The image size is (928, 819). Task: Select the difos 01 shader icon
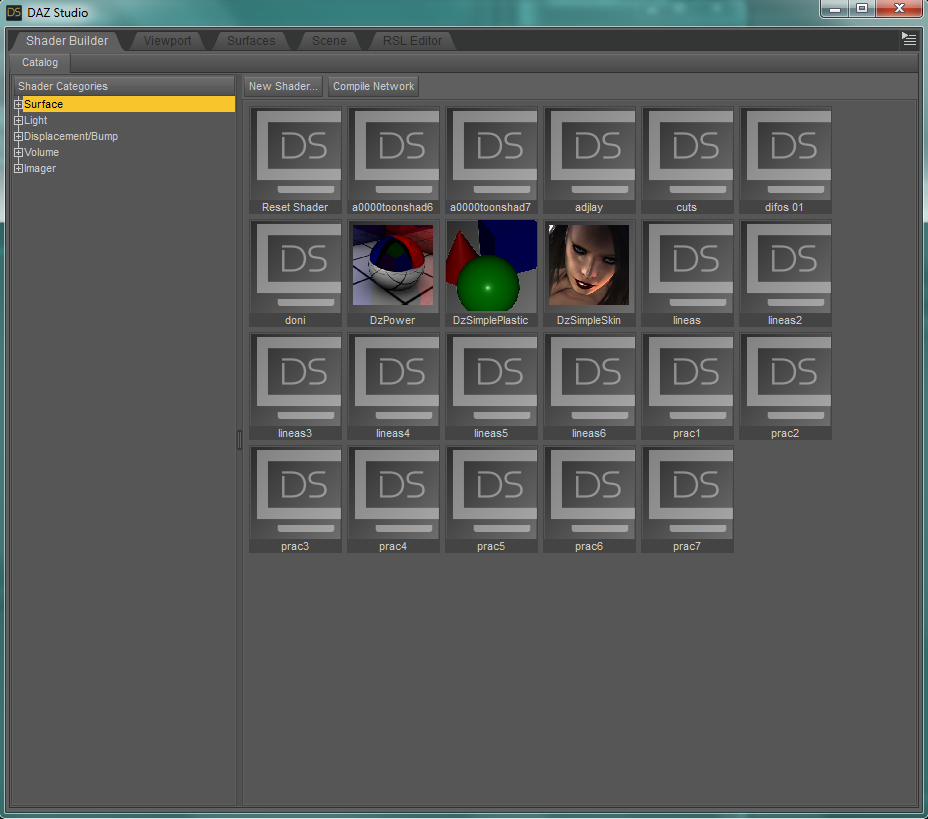point(785,160)
